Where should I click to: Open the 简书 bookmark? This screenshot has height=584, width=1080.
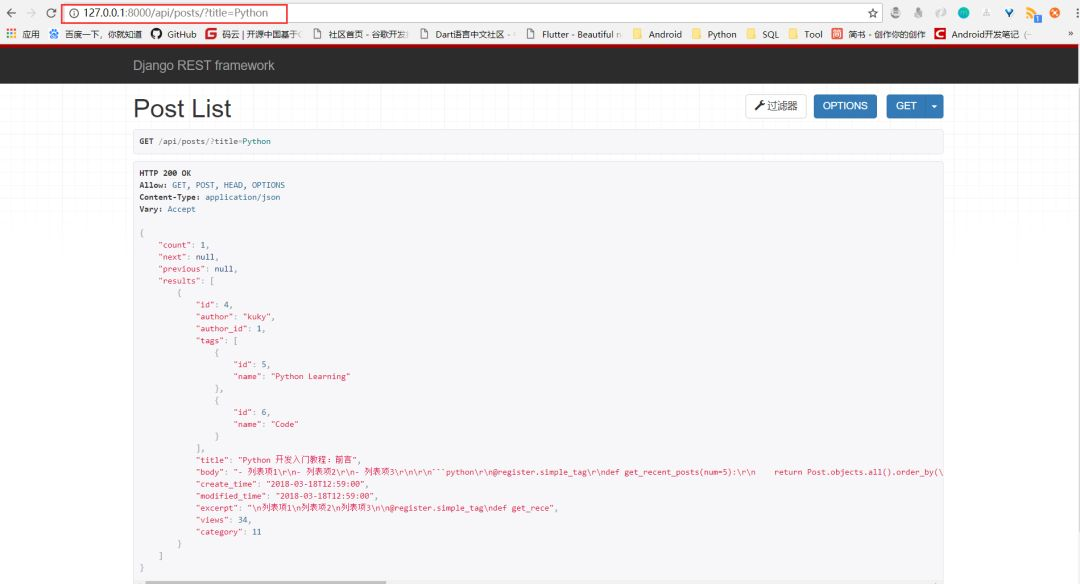click(x=878, y=34)
